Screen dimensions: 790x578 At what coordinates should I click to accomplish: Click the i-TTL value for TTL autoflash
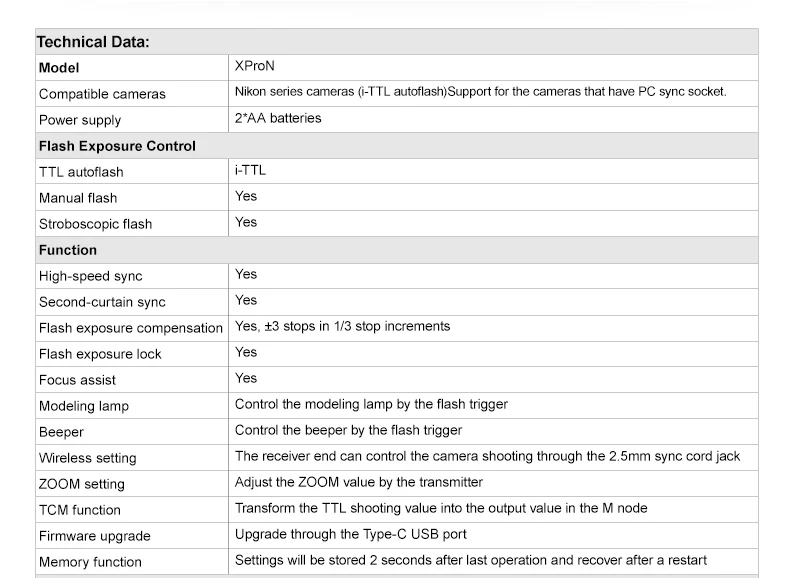[250, 170]
